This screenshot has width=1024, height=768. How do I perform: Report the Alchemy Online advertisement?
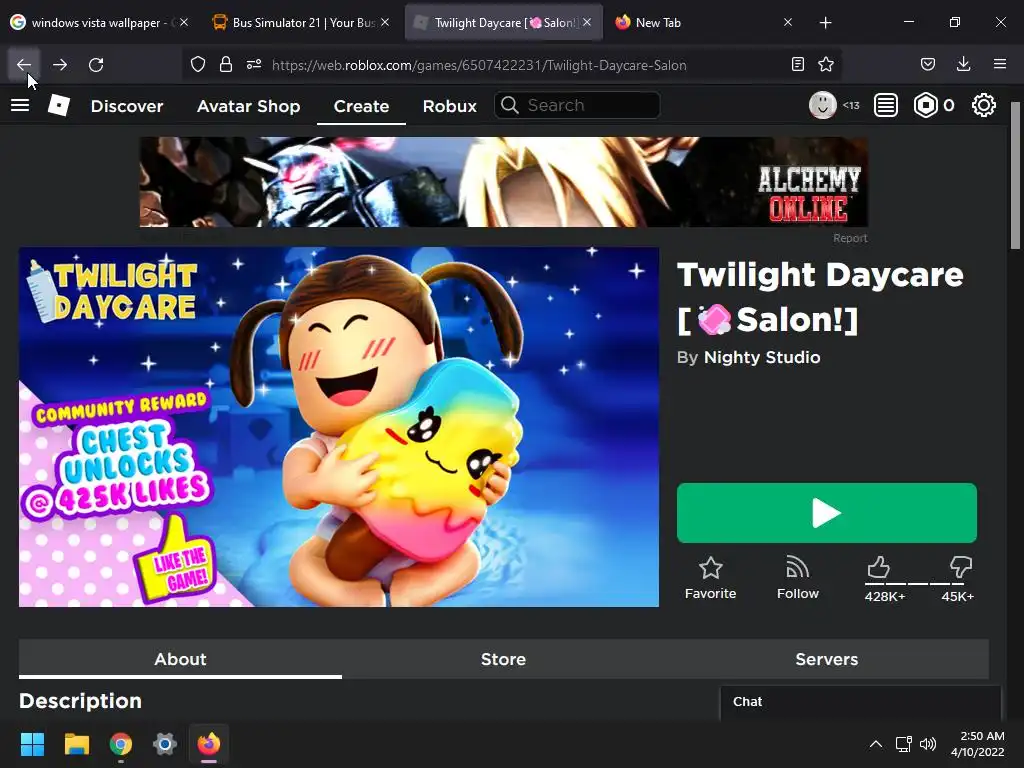click(850, 238)
